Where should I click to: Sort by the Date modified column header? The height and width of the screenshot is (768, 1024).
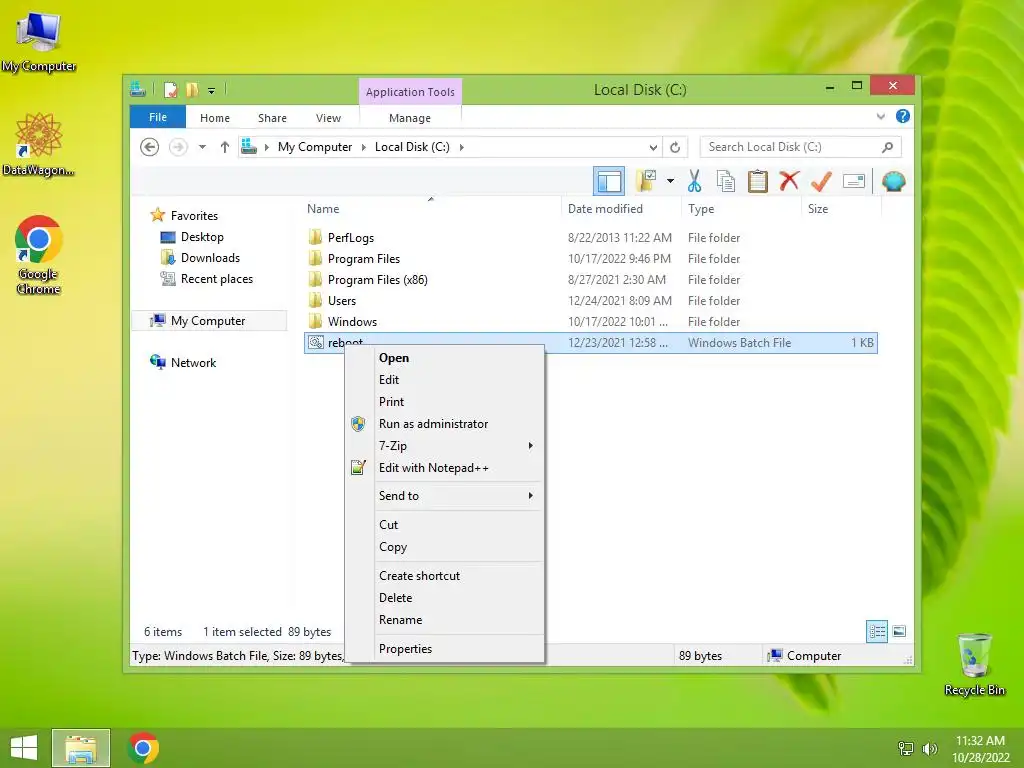[x=621, y=209]
